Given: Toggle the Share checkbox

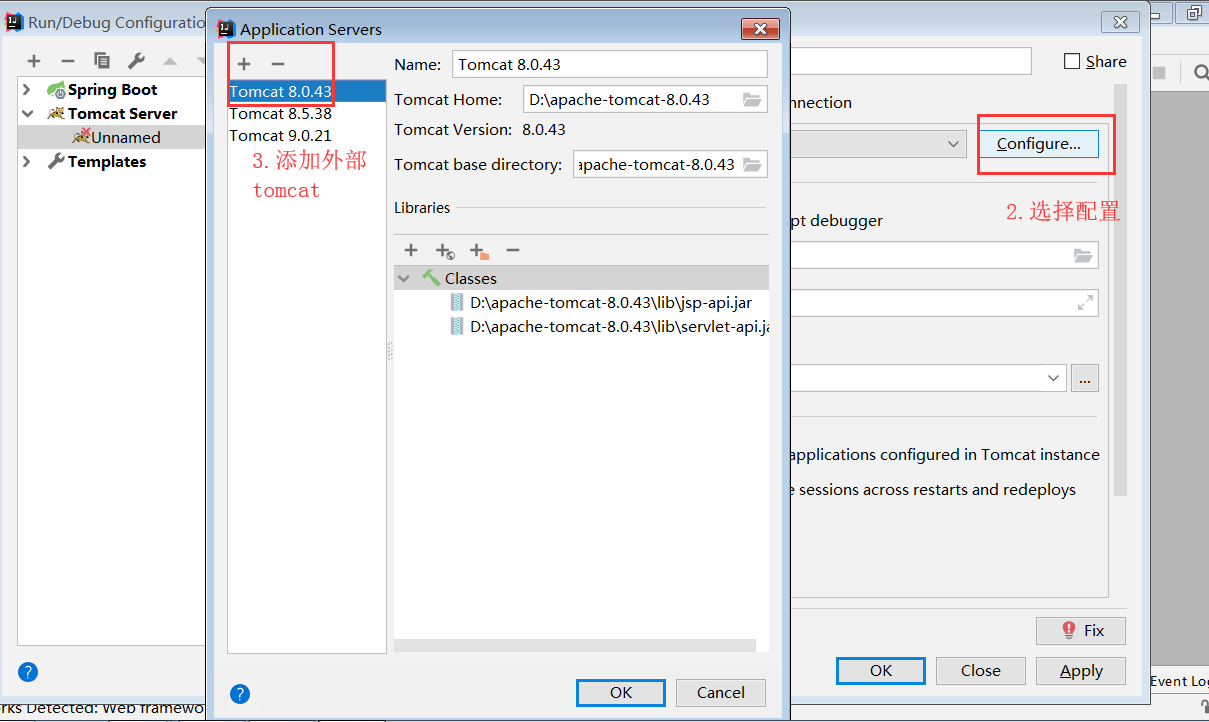Looking at the screenshot, I should (1072, 61).
